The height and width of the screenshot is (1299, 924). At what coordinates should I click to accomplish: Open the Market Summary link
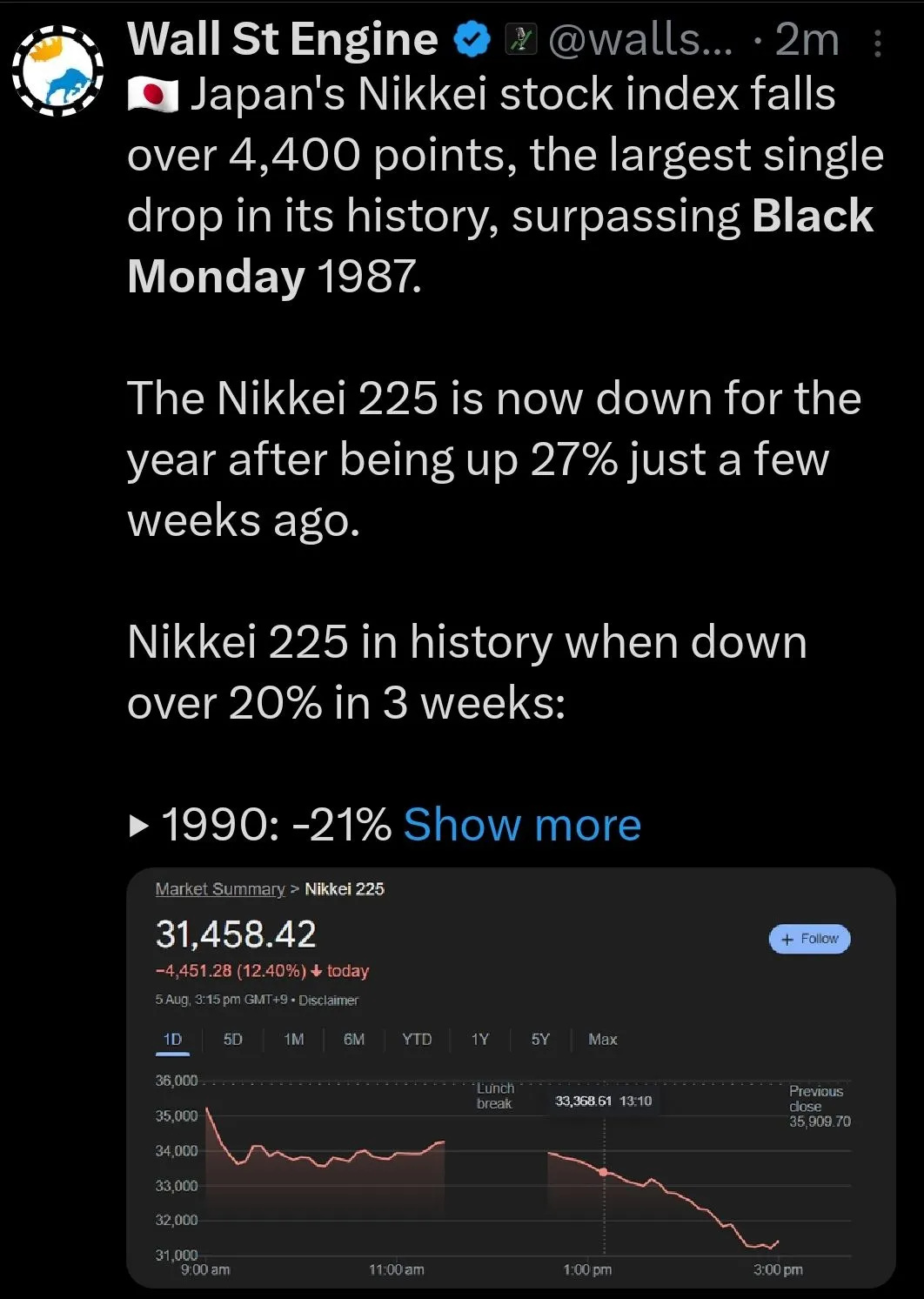point(220,888)
